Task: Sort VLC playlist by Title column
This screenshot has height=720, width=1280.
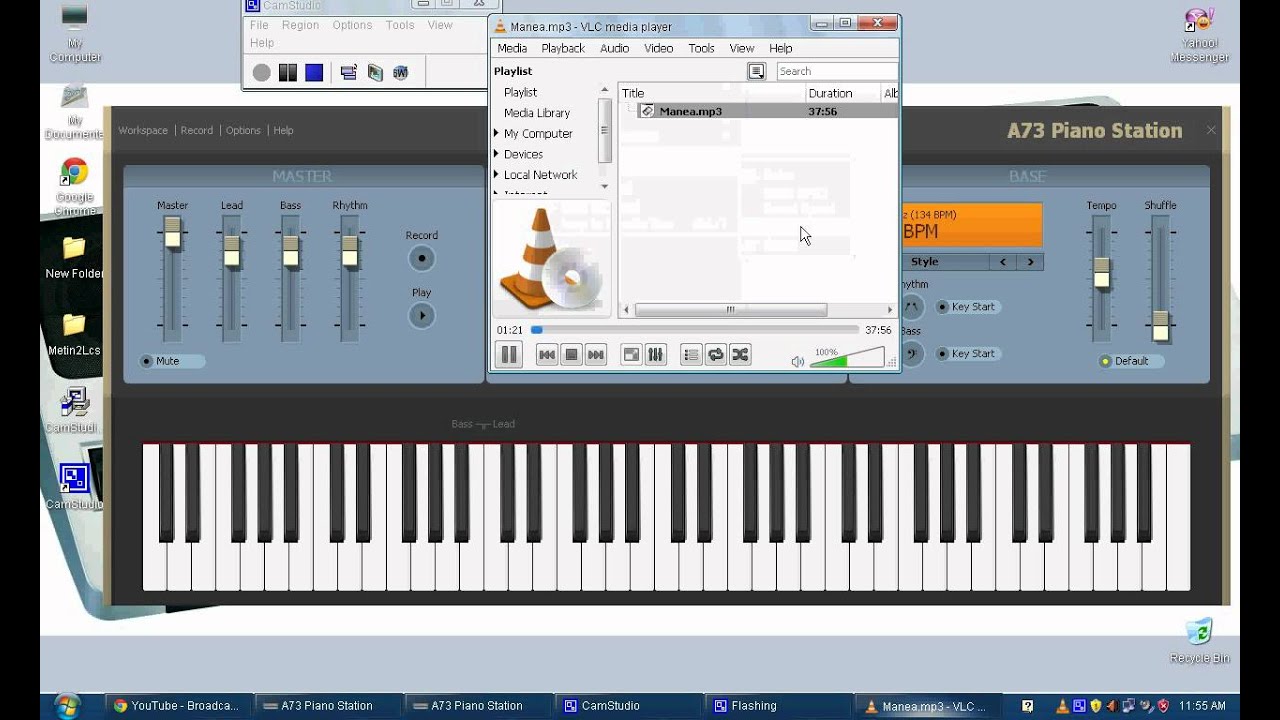Action: click(712, 93)
